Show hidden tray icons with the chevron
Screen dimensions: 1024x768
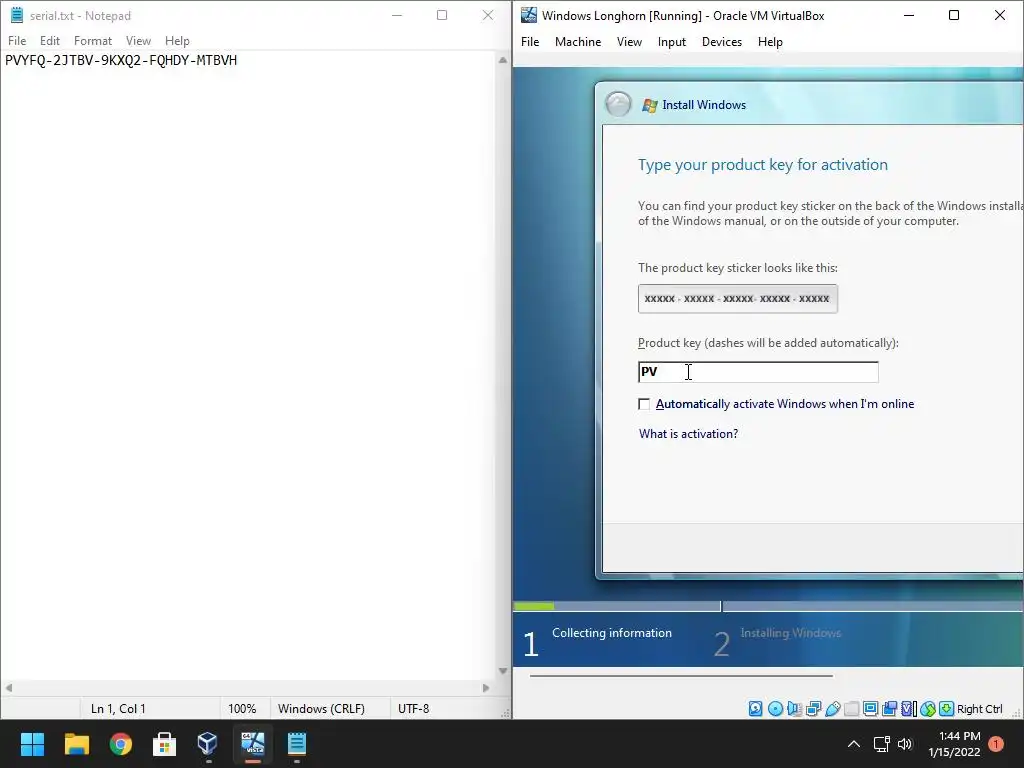(854, 744)
